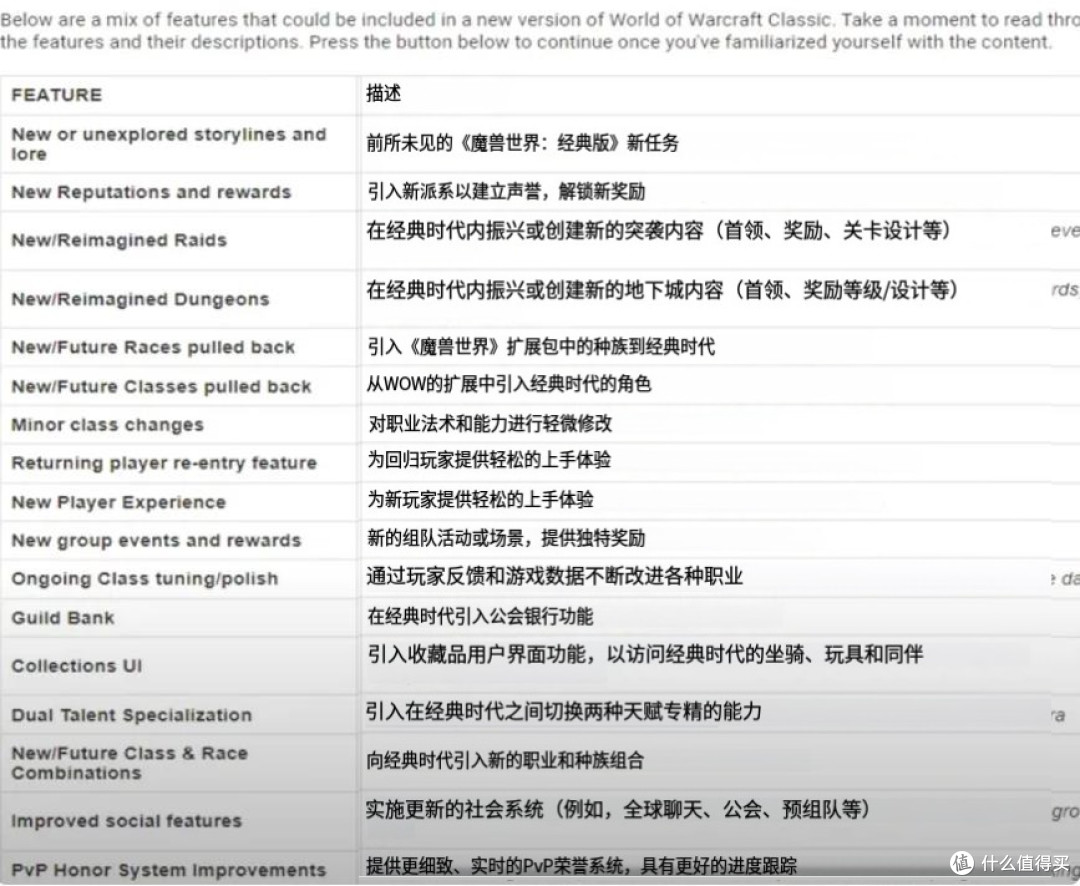Image resolution: width=1080 pixels, height=886 pixels.
Task: Select the dungeons description mentioning 地下城内容
Action: pyautogui.click(x=662, y=289)
